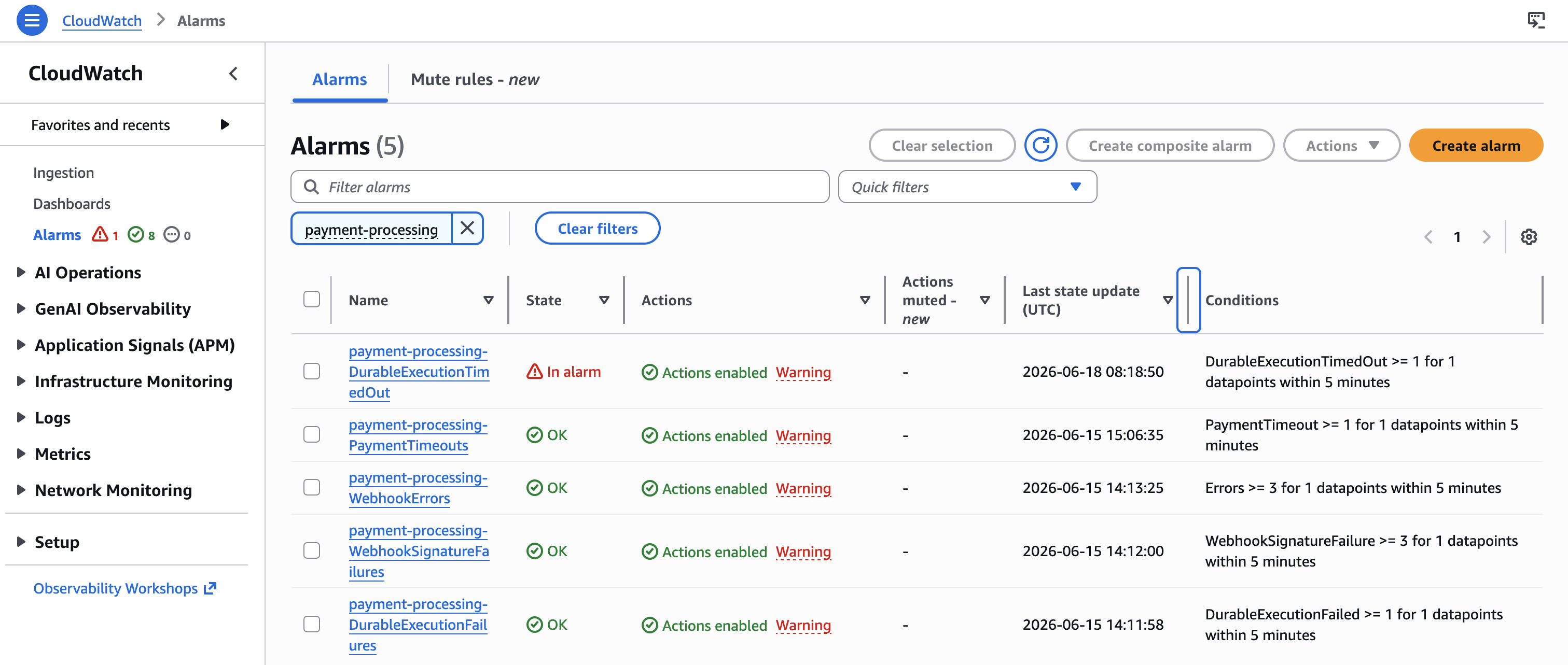Click the refresh alarms icon button

tap(1040, 146)
